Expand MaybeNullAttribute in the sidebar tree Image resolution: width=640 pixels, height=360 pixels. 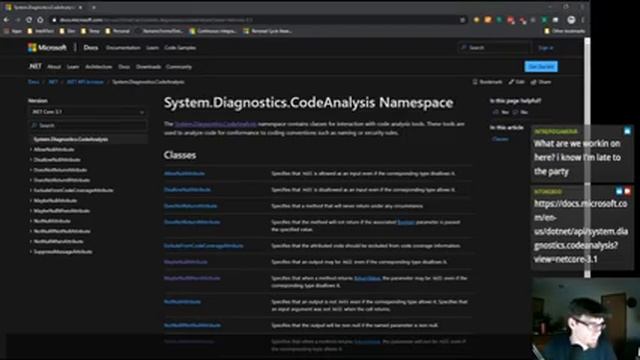31,200
